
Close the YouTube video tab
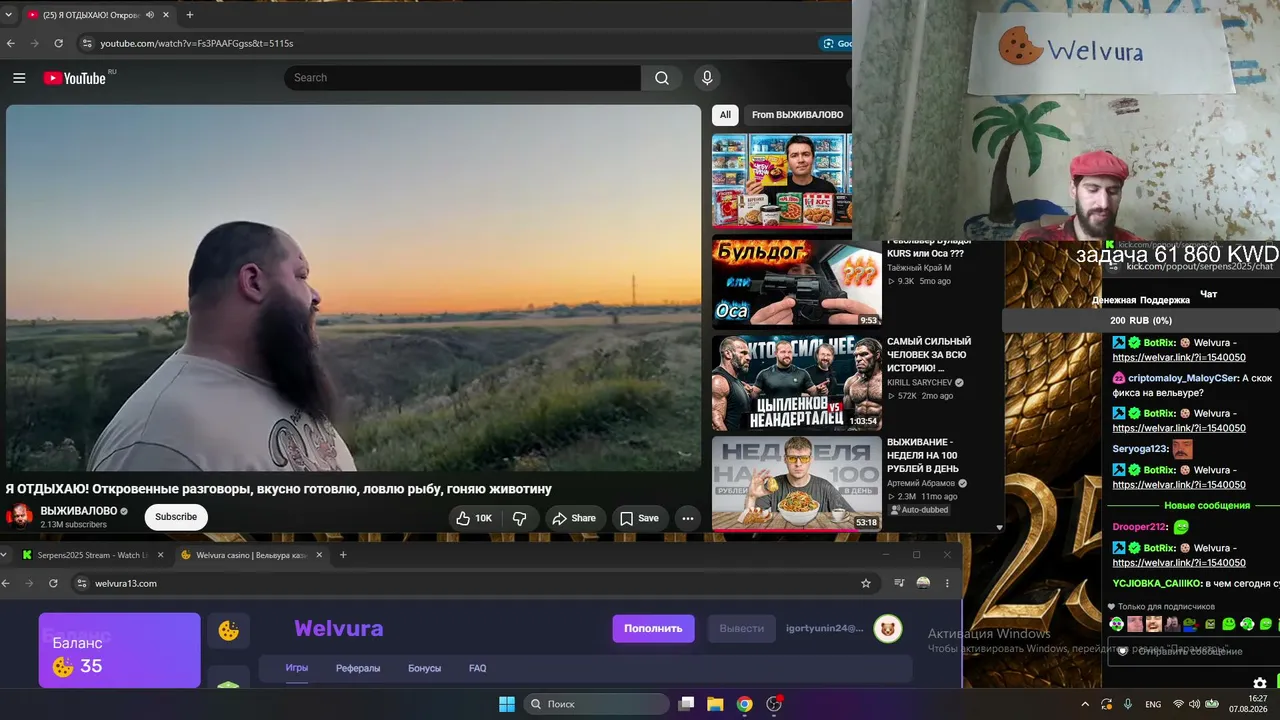pos(166,15)
